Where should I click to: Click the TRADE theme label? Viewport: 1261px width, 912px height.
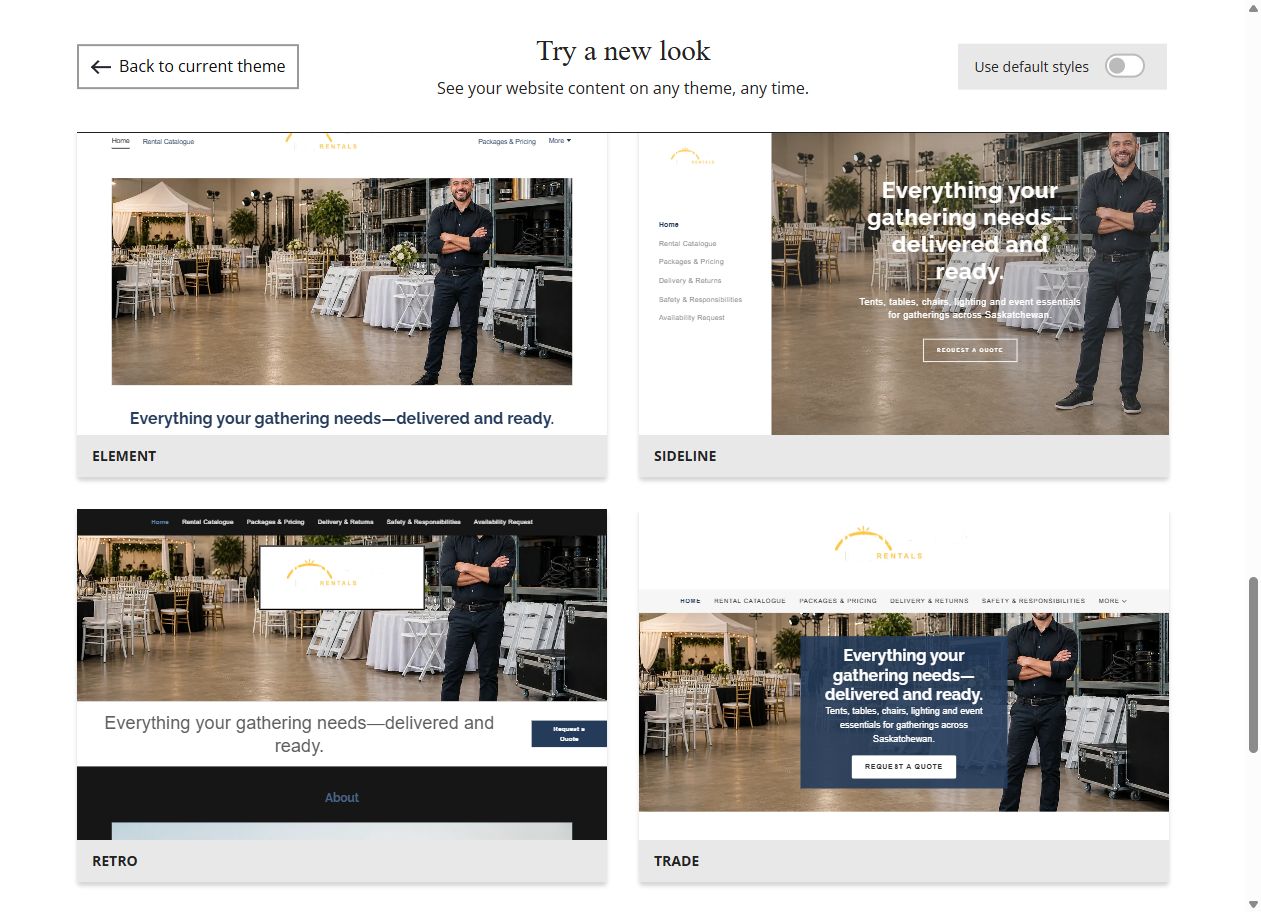tap(676, 861)
